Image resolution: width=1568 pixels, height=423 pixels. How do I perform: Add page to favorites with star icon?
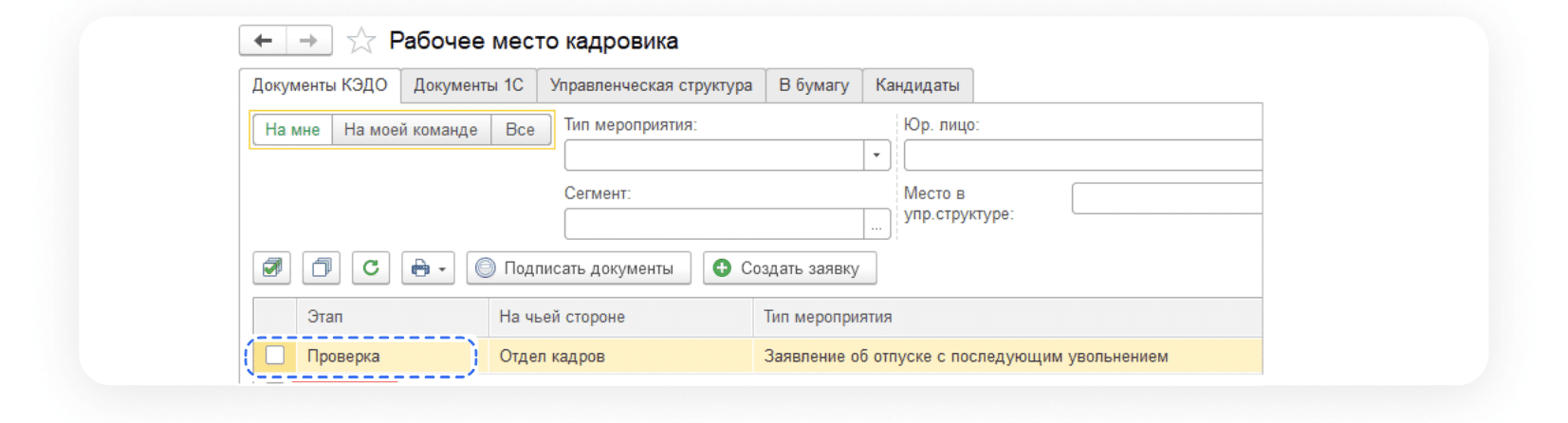360,41
